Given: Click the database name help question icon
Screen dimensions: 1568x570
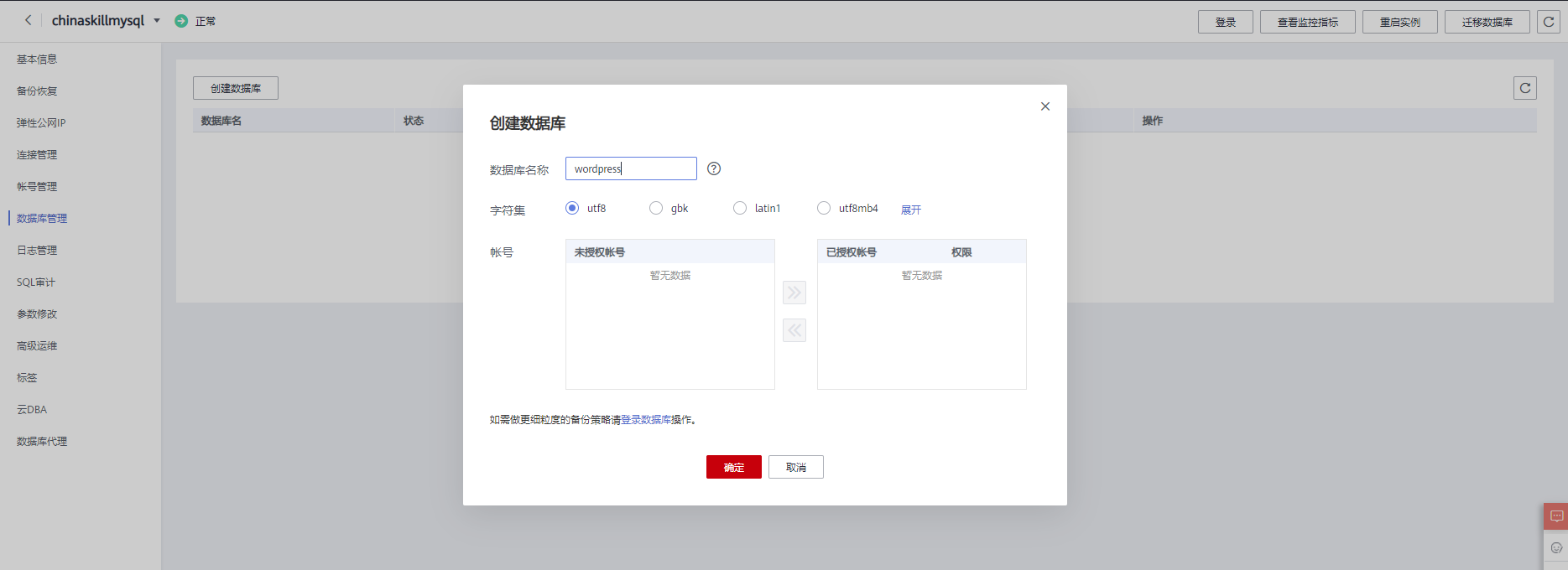Looking at the screenshot, I should pos(714,168).
